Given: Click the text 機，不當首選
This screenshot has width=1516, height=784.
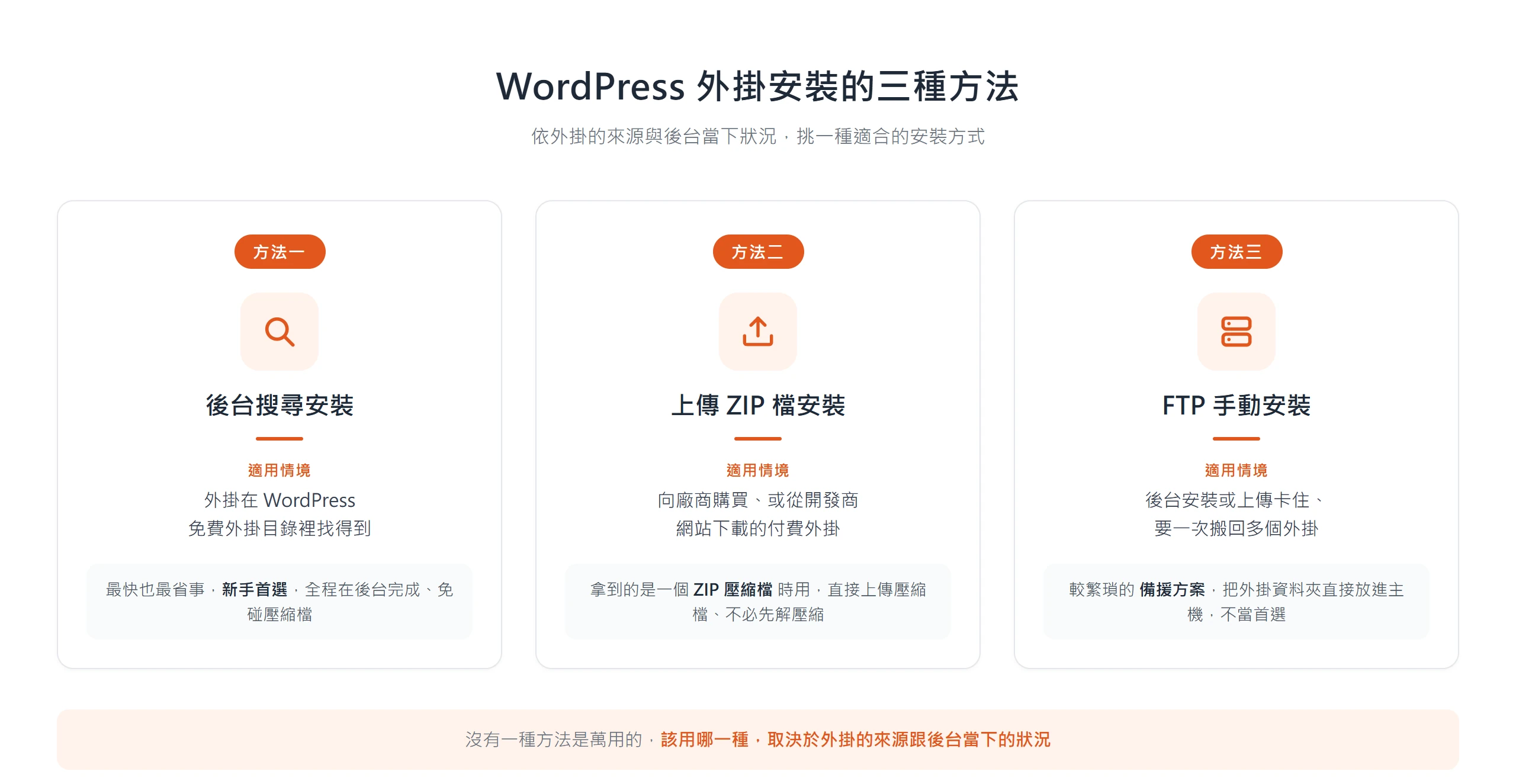Looking at the screenshot, I should point(1236,614).
